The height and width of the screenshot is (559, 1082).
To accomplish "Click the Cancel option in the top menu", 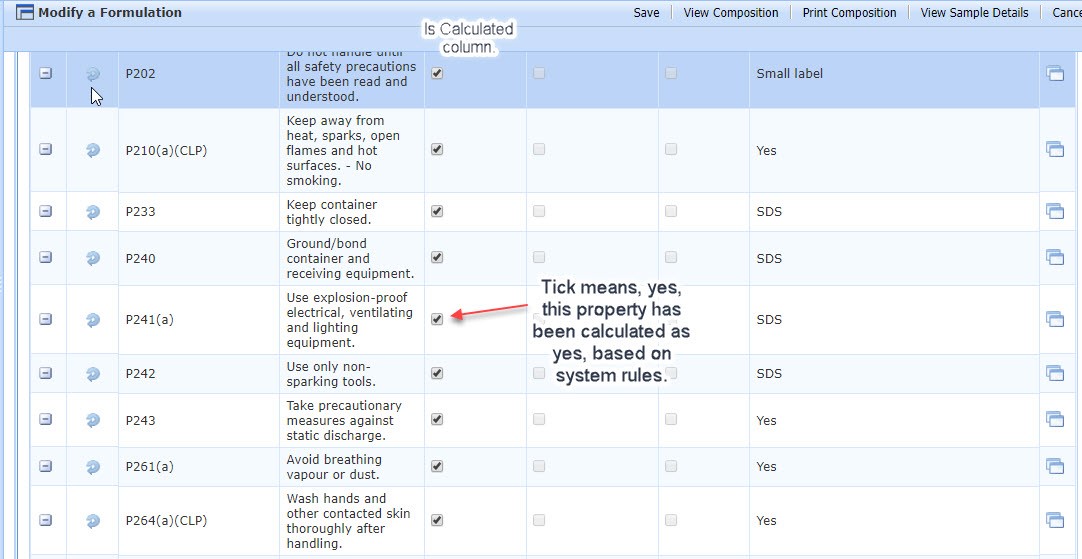I will tap(1067, 12).
